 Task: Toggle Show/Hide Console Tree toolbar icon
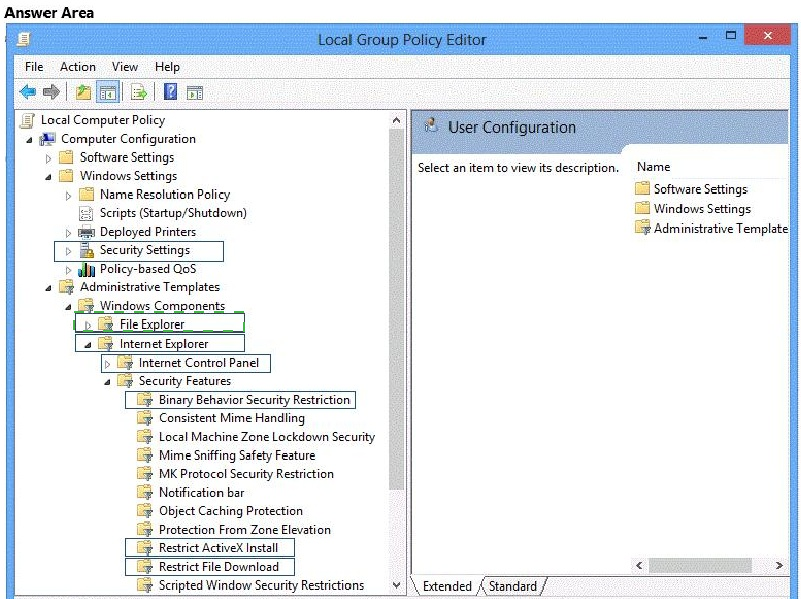108,92
